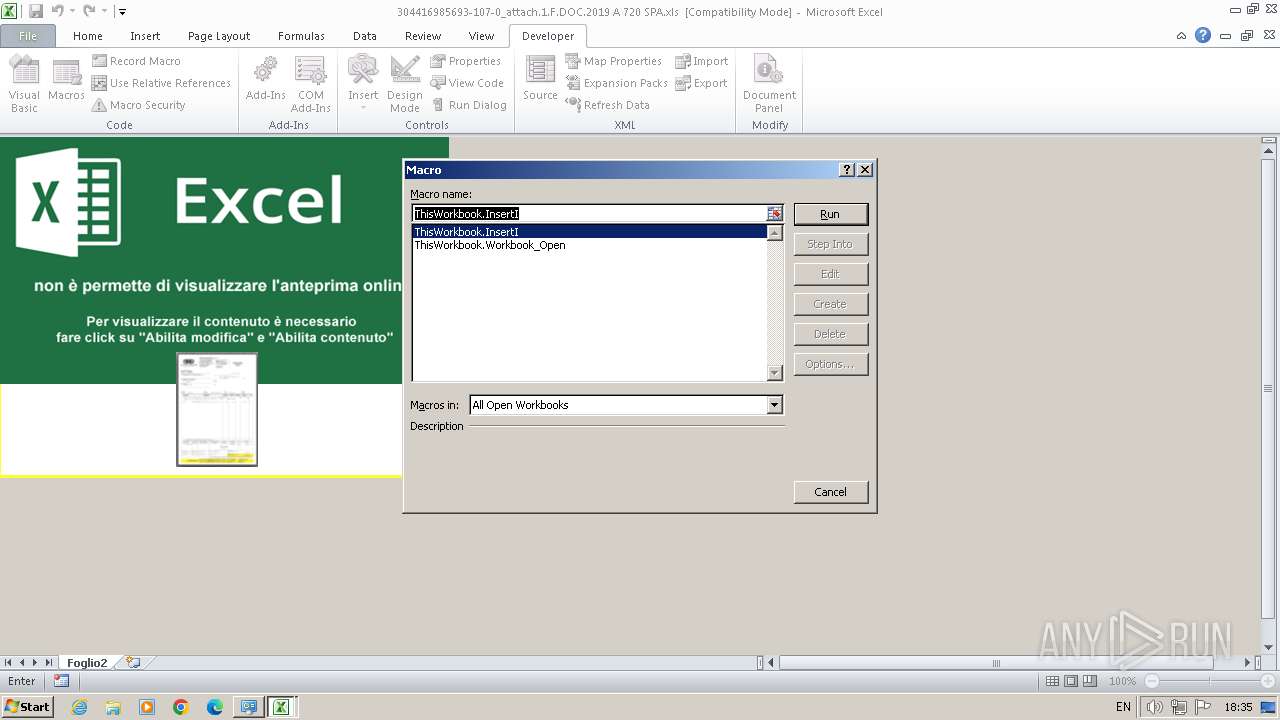Switch to Page Layout view in the status bar

(x=1071, y=681)
